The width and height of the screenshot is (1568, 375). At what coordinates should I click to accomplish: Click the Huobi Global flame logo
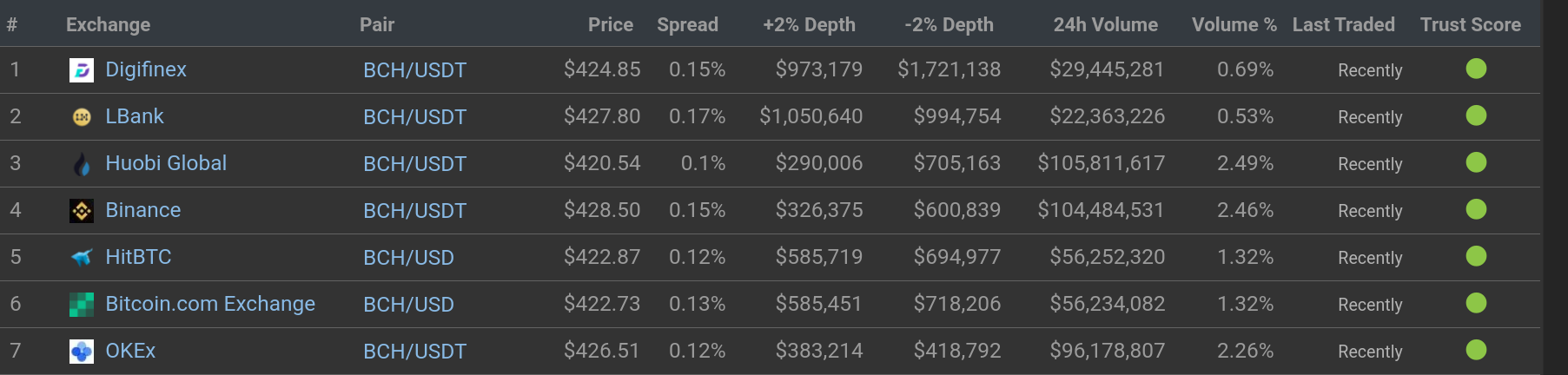click(82, 164)
